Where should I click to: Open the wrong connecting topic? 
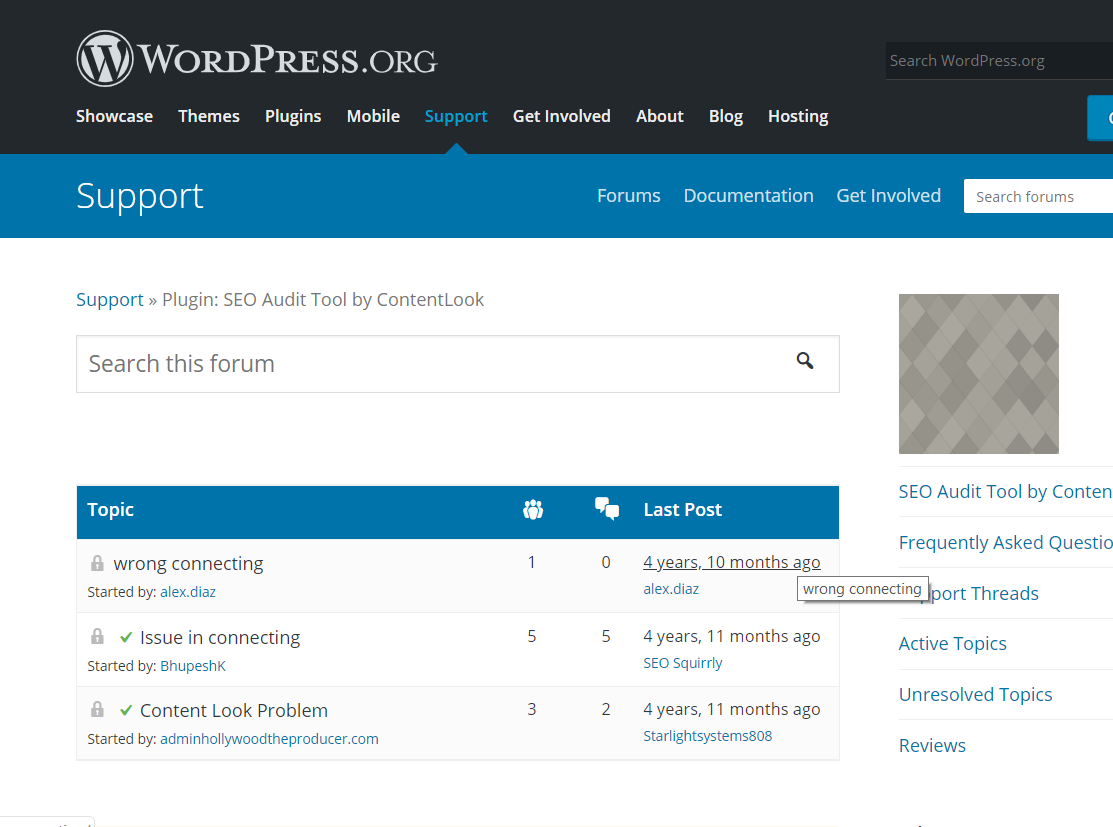pyautogui.click(x=188, y=564)
